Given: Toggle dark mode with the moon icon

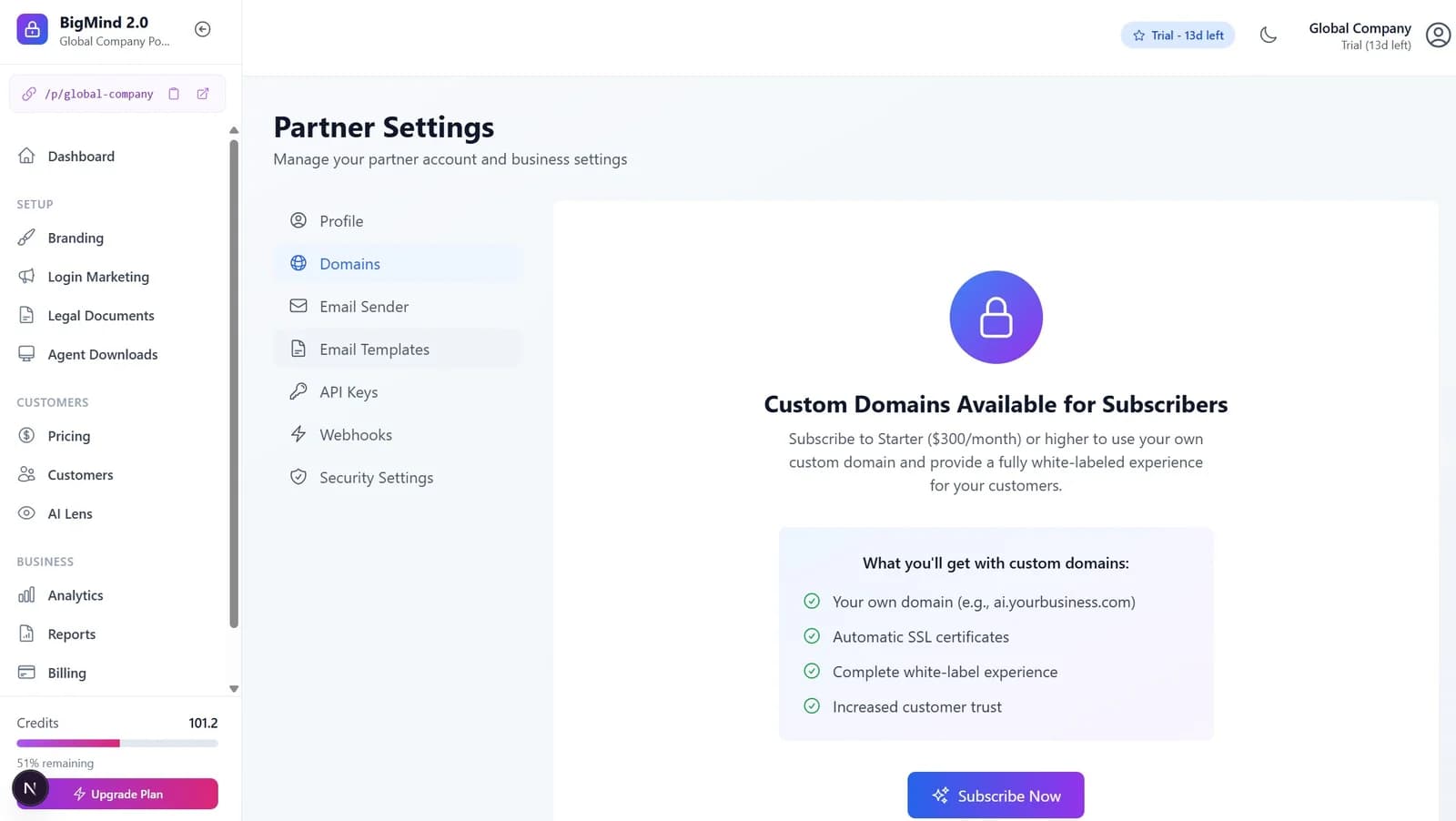Looking at the screenshot, I should click(x=1269, y=35).
